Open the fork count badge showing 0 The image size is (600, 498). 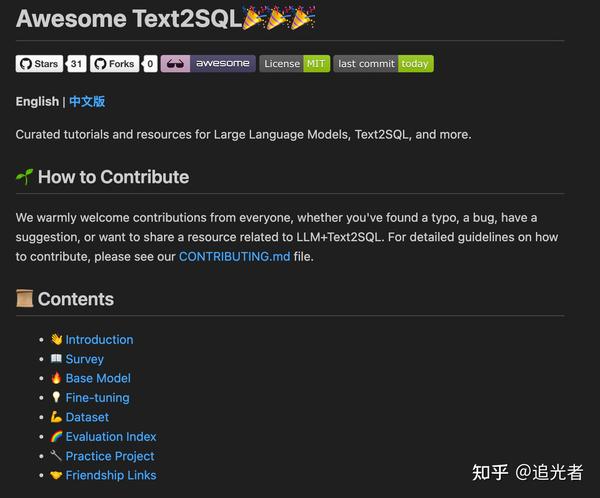[x=150, y=64]
